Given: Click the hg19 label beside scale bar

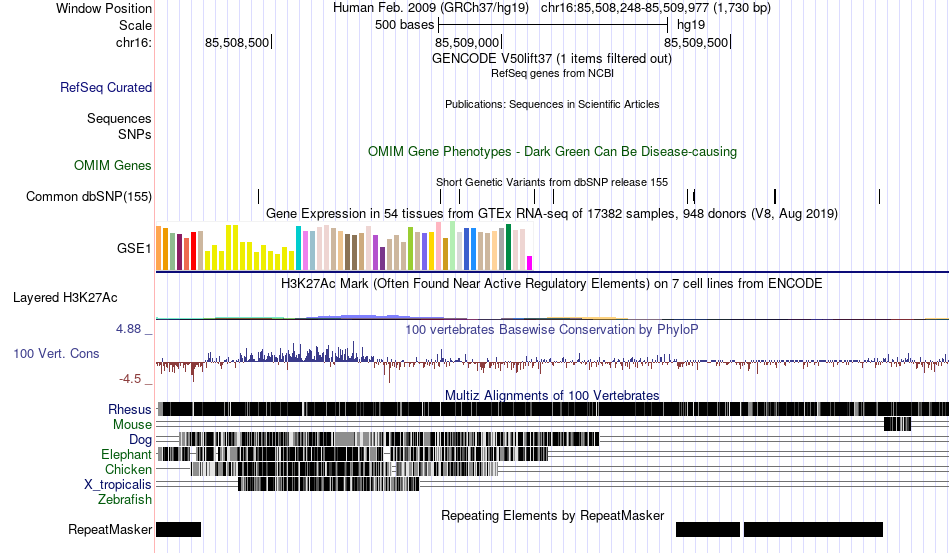Looking at the screenshot, I should click(691, 25).
